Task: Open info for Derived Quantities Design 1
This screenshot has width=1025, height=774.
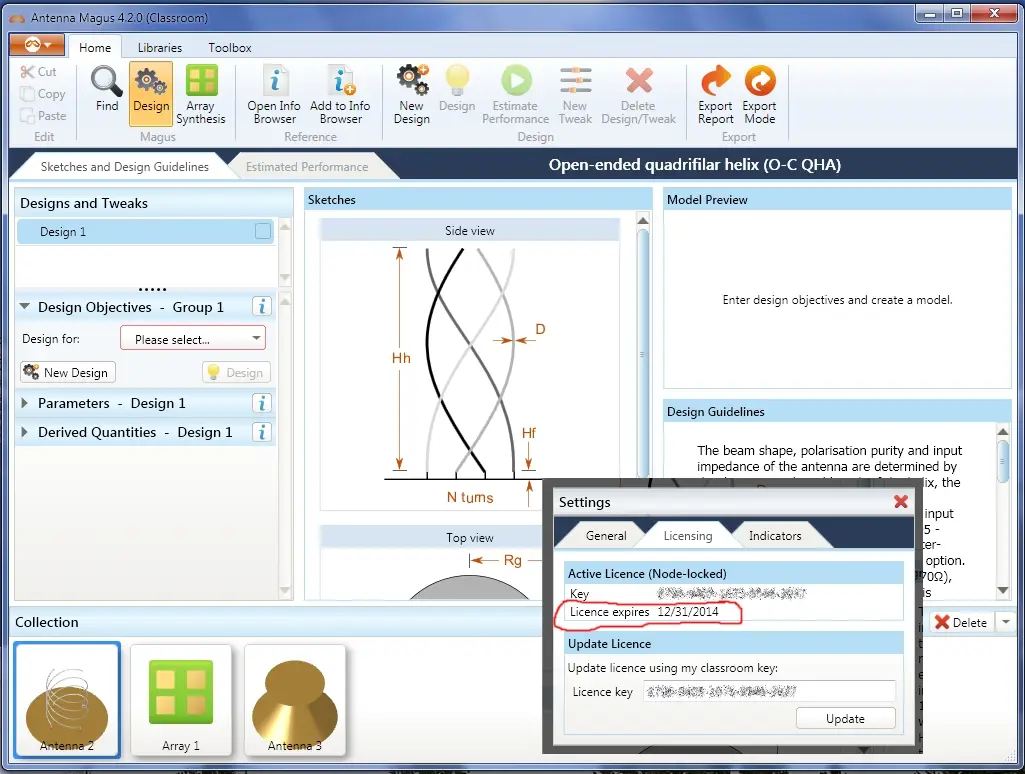Action: pyautogui.click(x=261, y=432)
